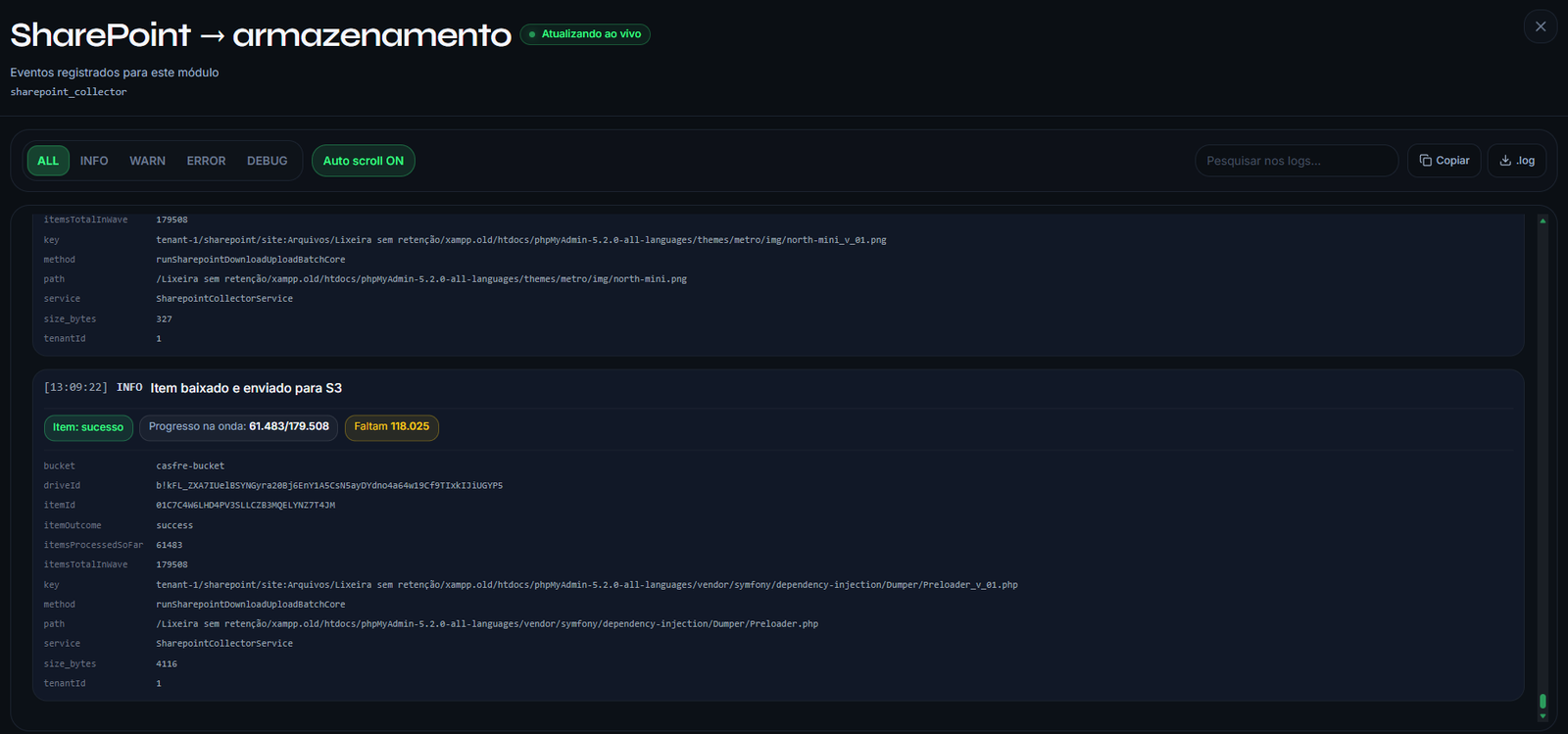Focus the Pesquisar nos logs search field
Image resolution: width=1568 pixels, height=734 pixels.
[x=1297, y=161]
